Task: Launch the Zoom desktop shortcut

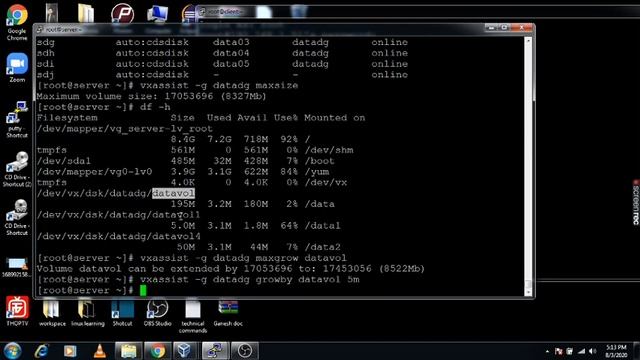Action: [x=17, y=67]
